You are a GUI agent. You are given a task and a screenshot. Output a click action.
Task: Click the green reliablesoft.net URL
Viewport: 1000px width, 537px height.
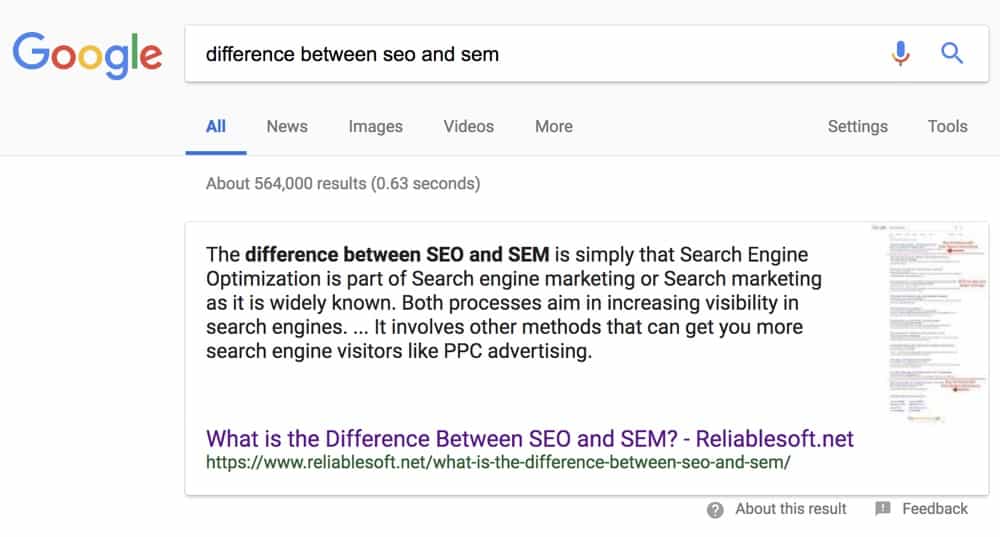point(498,463)
